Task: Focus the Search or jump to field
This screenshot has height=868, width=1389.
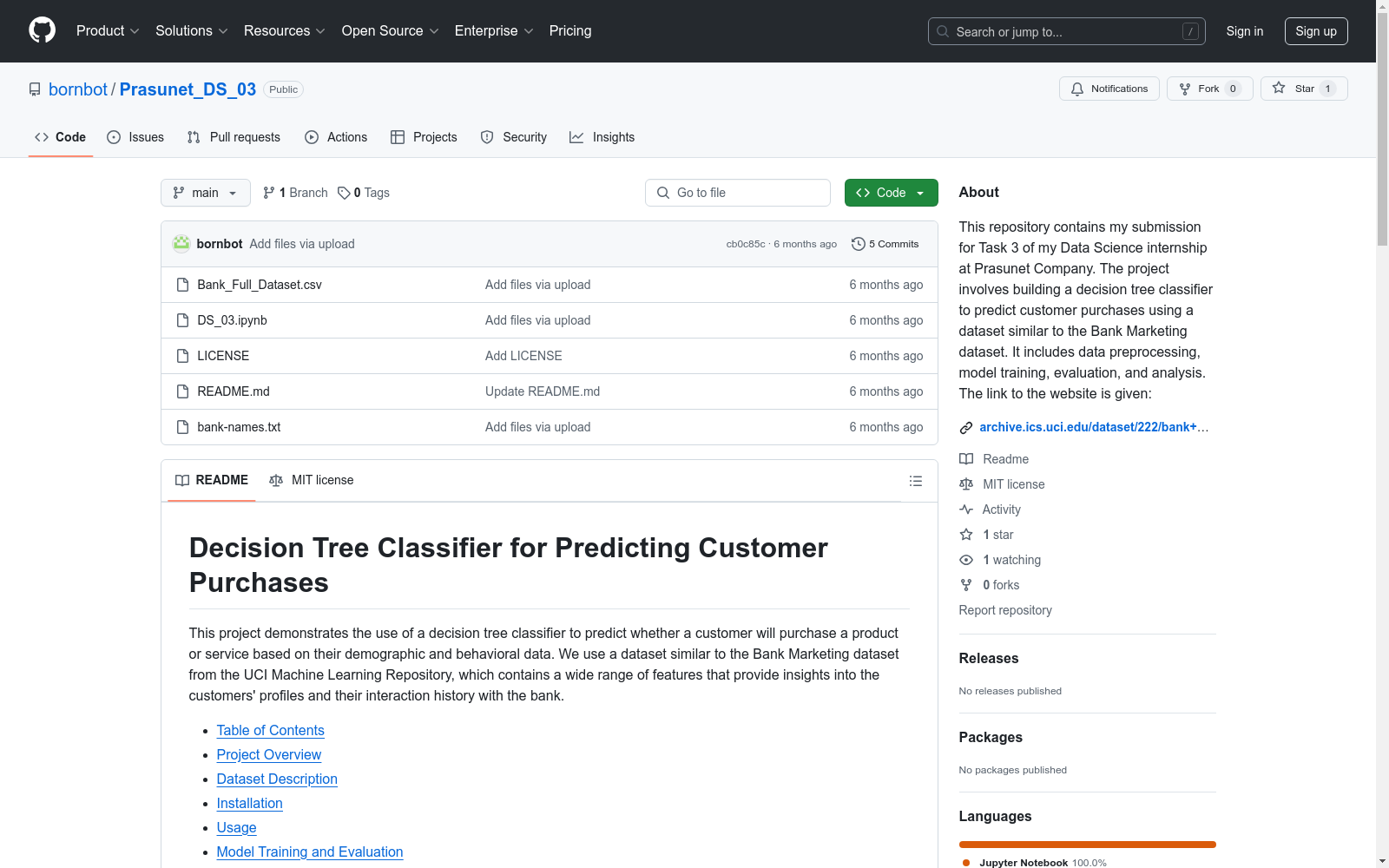Action: [x=1066, y=31]
